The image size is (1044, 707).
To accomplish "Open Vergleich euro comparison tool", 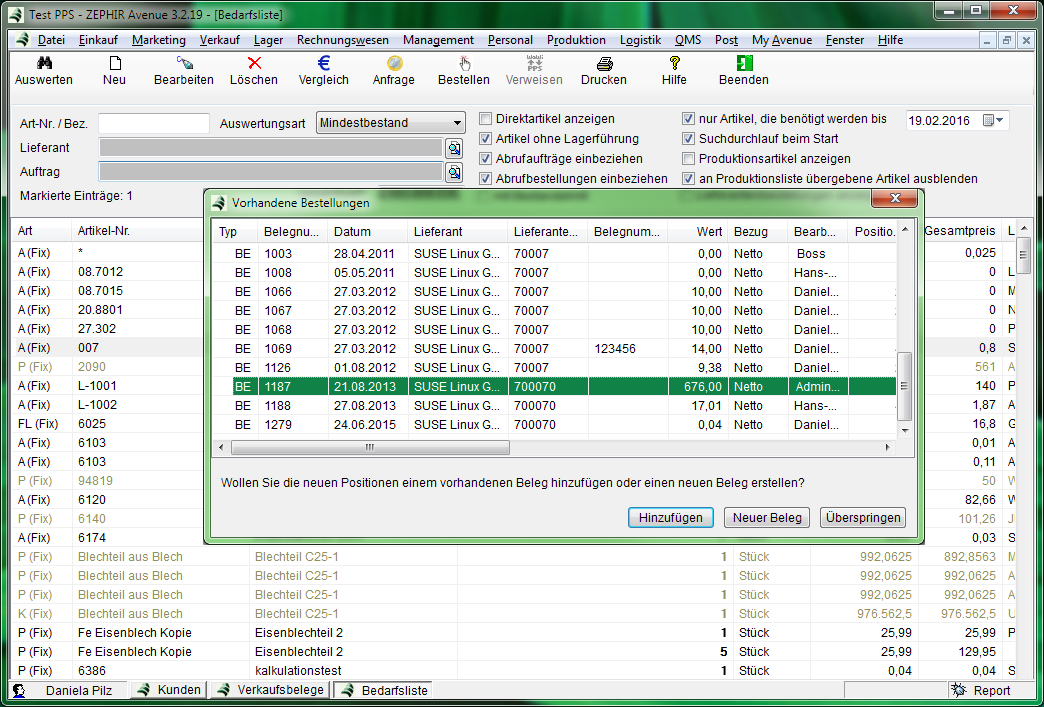I will 324,63.
